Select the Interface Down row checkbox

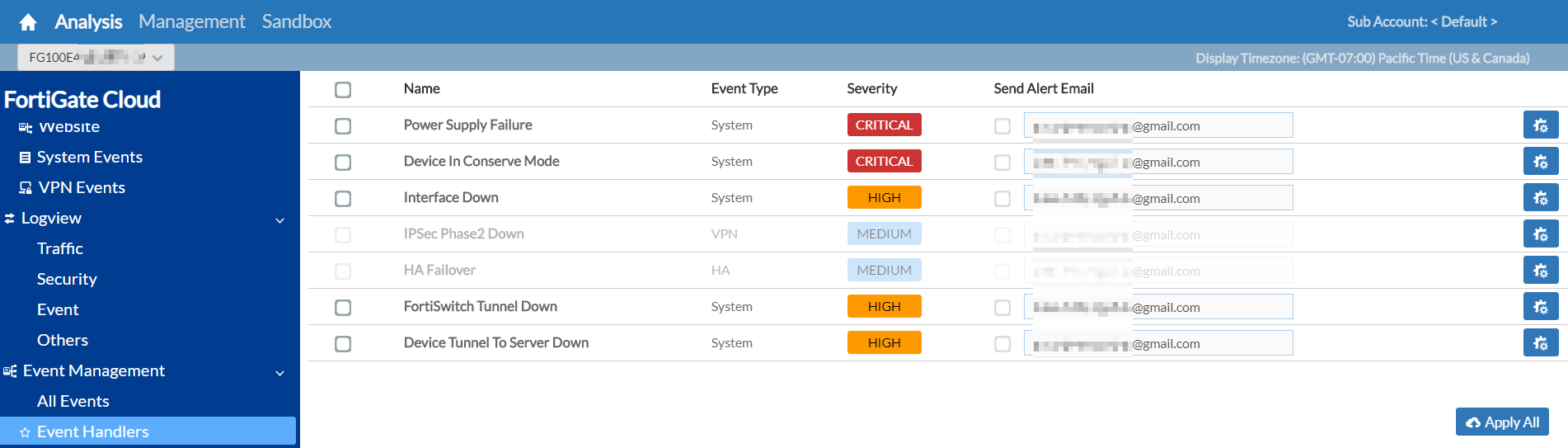(343, 198)
